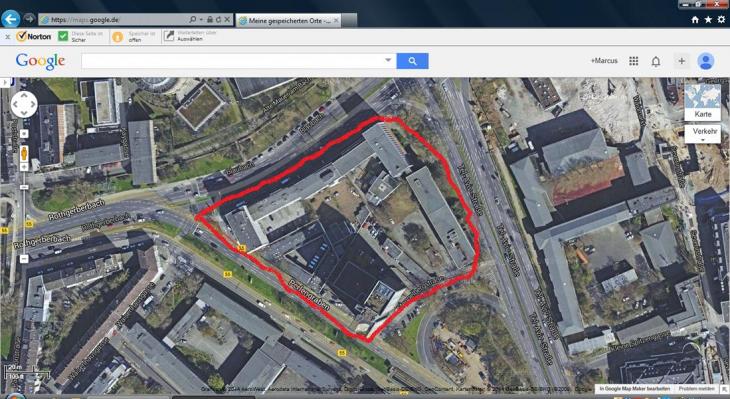Click the +Marcus profile link
This screenshot has height=399, width=730.
pos(604,61)
